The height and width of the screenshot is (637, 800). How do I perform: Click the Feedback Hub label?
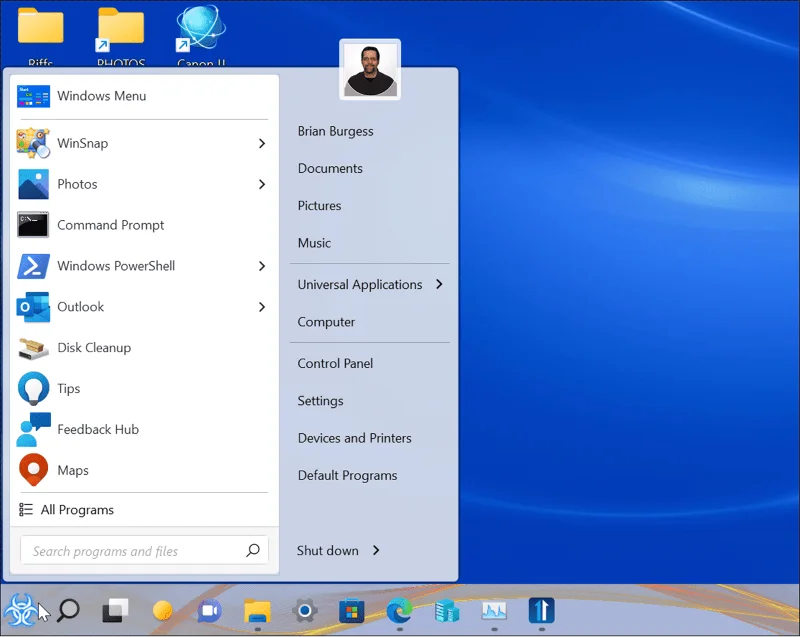pos(98,429)
